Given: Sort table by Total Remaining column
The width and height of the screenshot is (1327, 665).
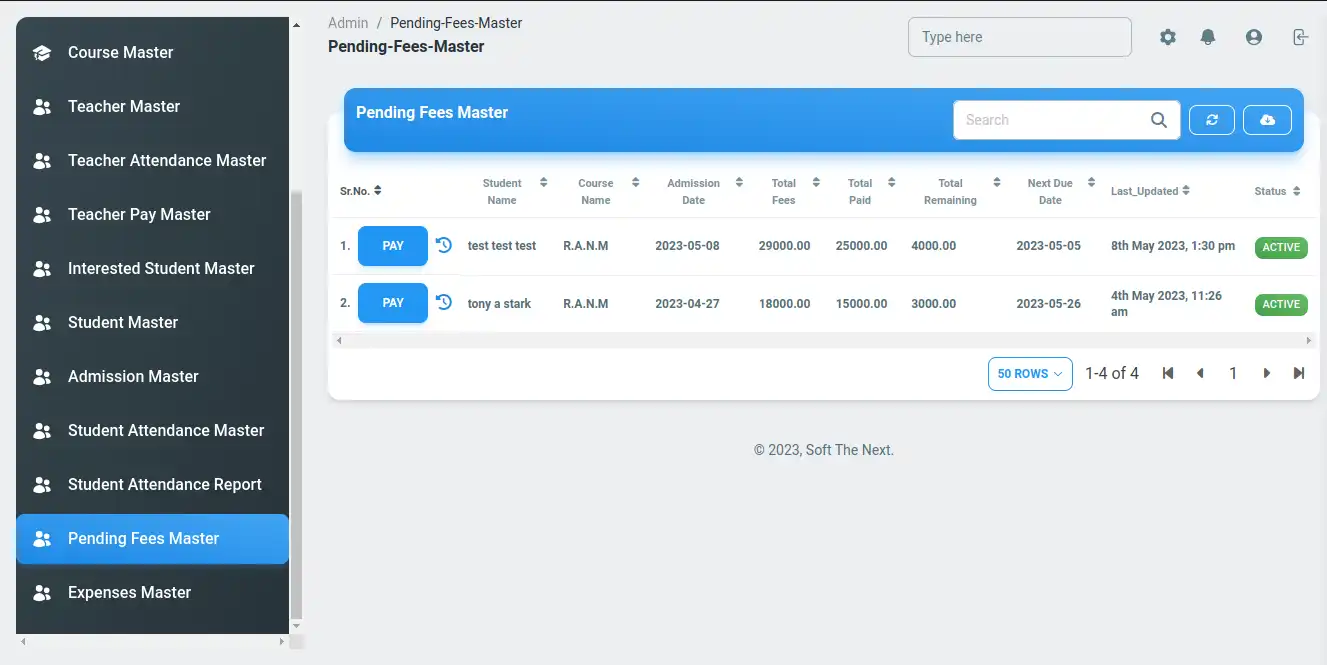Looking at the screenshot, I should pyautogui.click(x=996, y=183).
